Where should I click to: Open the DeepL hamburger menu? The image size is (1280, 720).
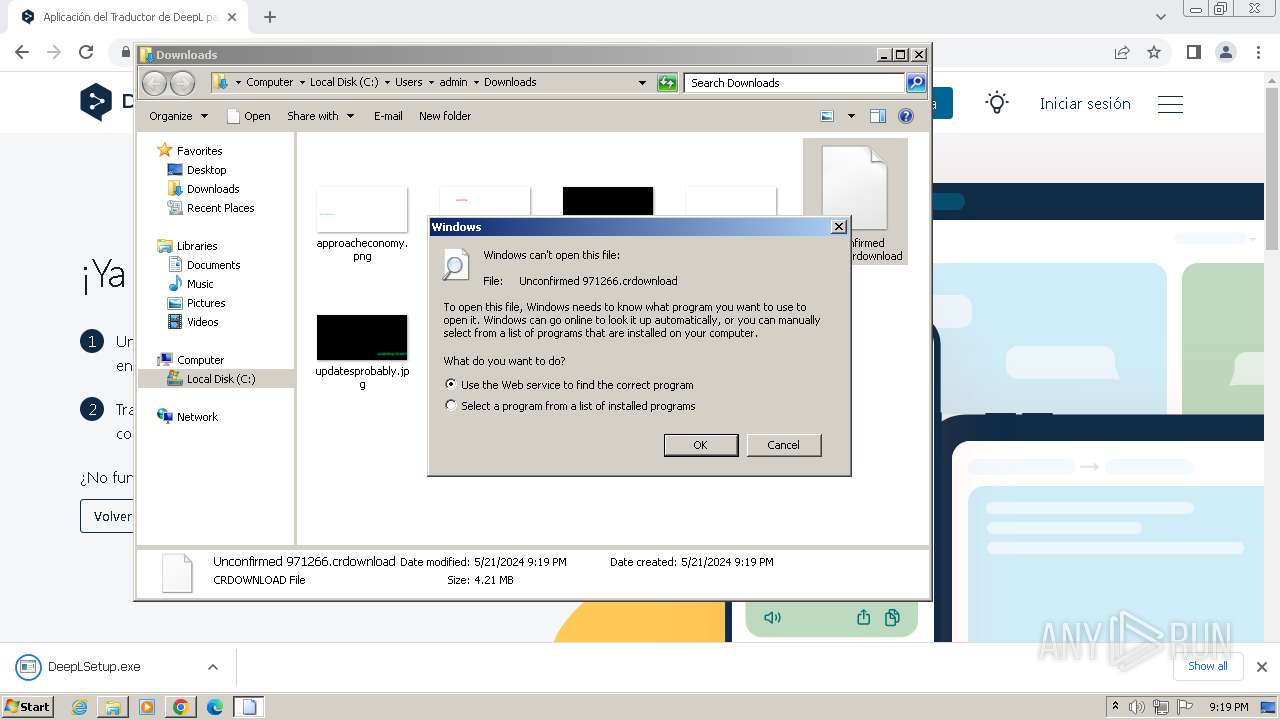tap(1171, 104)
